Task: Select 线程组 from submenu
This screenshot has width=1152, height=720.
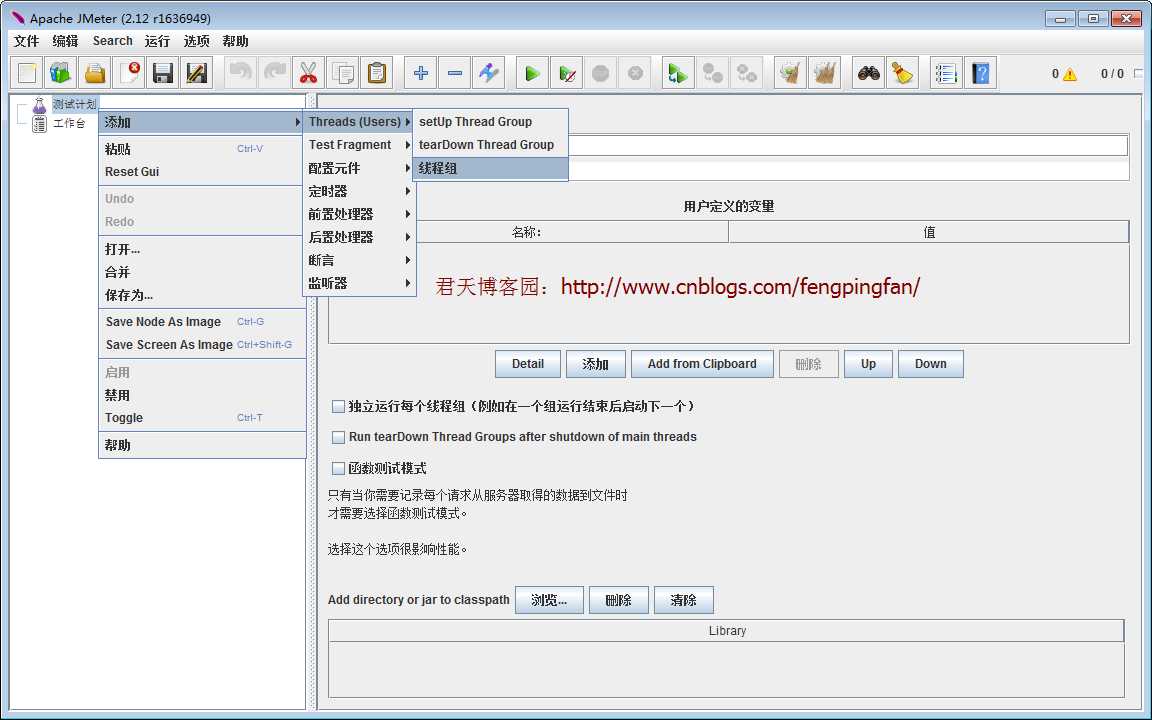Action: [490, 168]
